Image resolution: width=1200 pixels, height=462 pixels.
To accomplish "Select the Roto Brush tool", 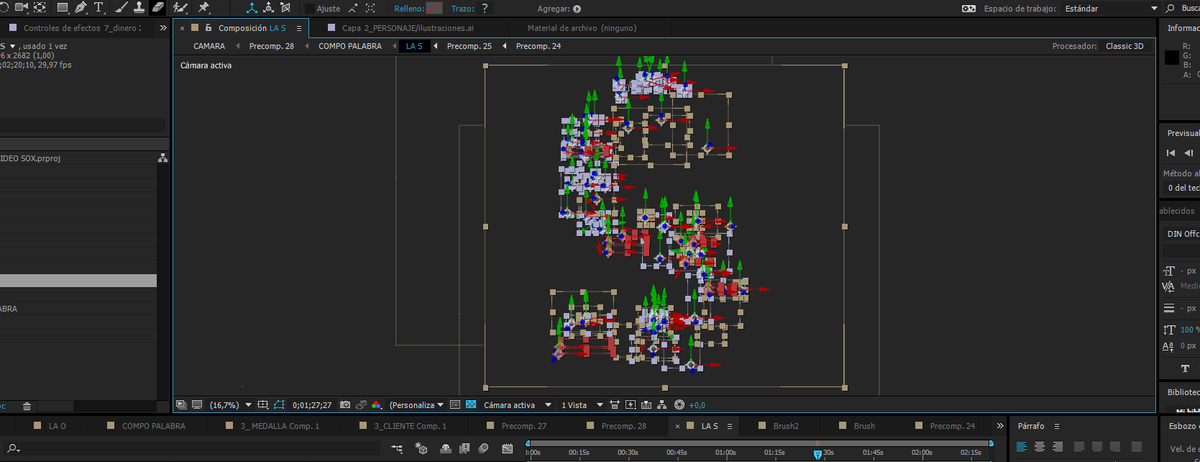I will (180, 7).
